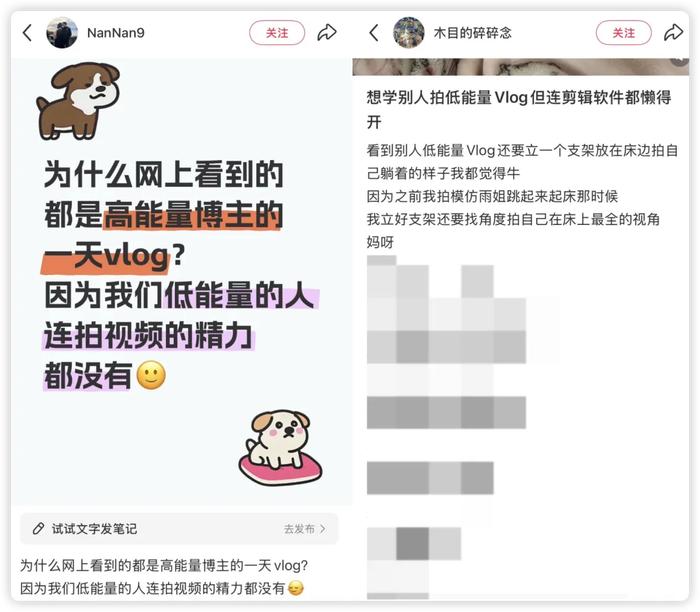Open the NanNan9 username label
The image size is (700, 612).
[116, 33]
